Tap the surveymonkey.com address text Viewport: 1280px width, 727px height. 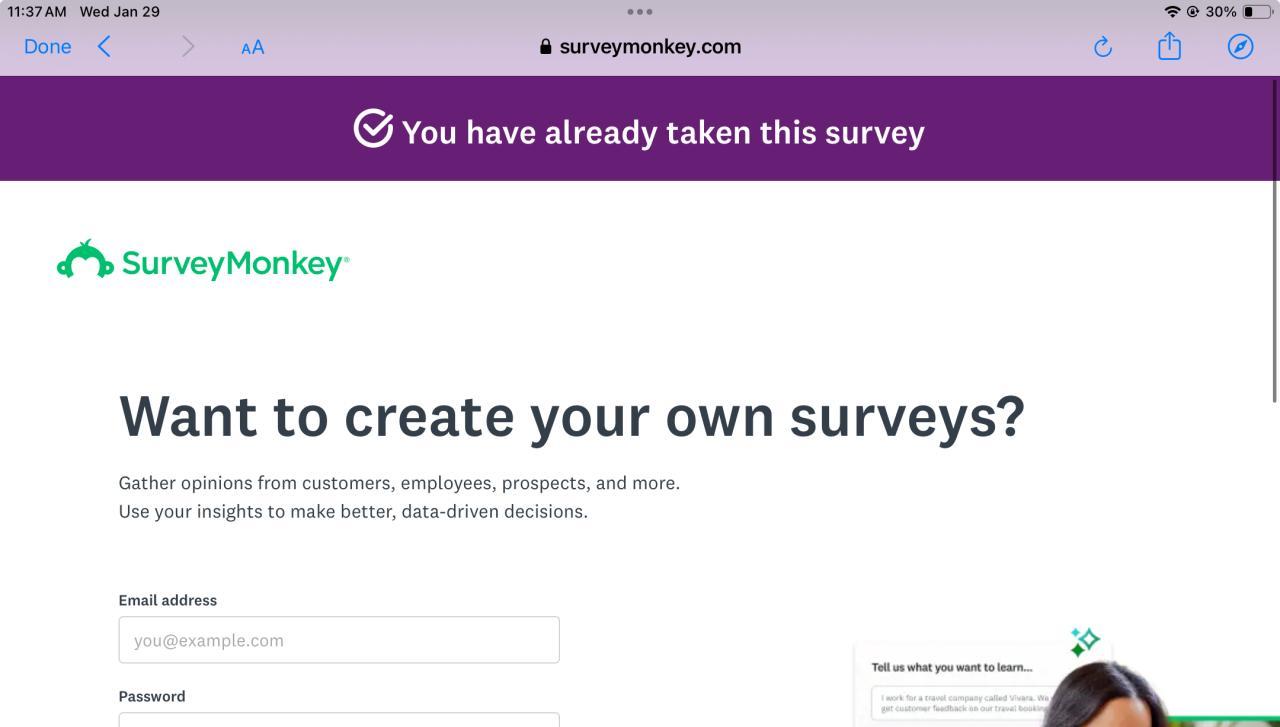click(650, 47)
